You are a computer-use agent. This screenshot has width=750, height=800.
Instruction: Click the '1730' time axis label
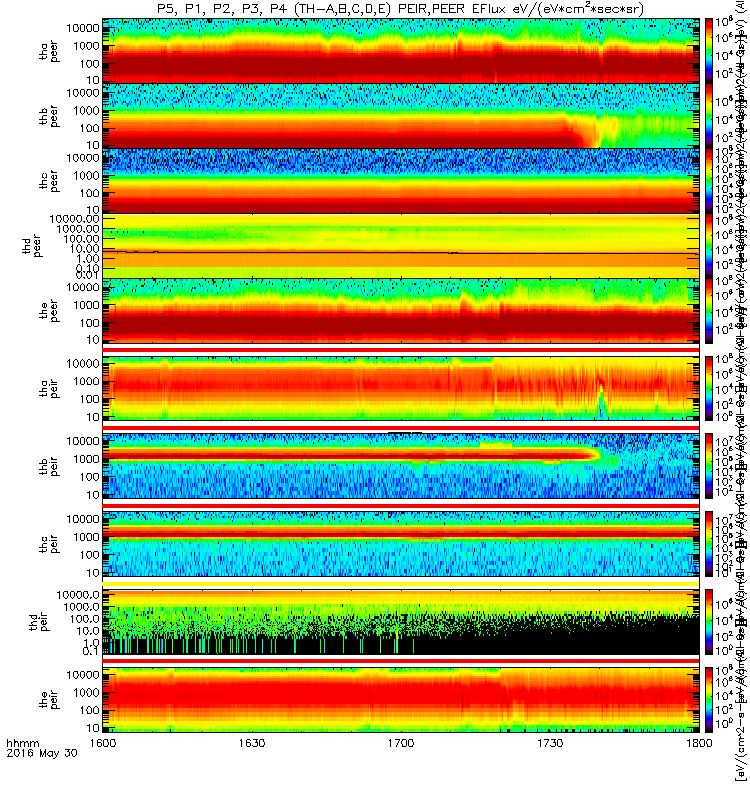550,742
